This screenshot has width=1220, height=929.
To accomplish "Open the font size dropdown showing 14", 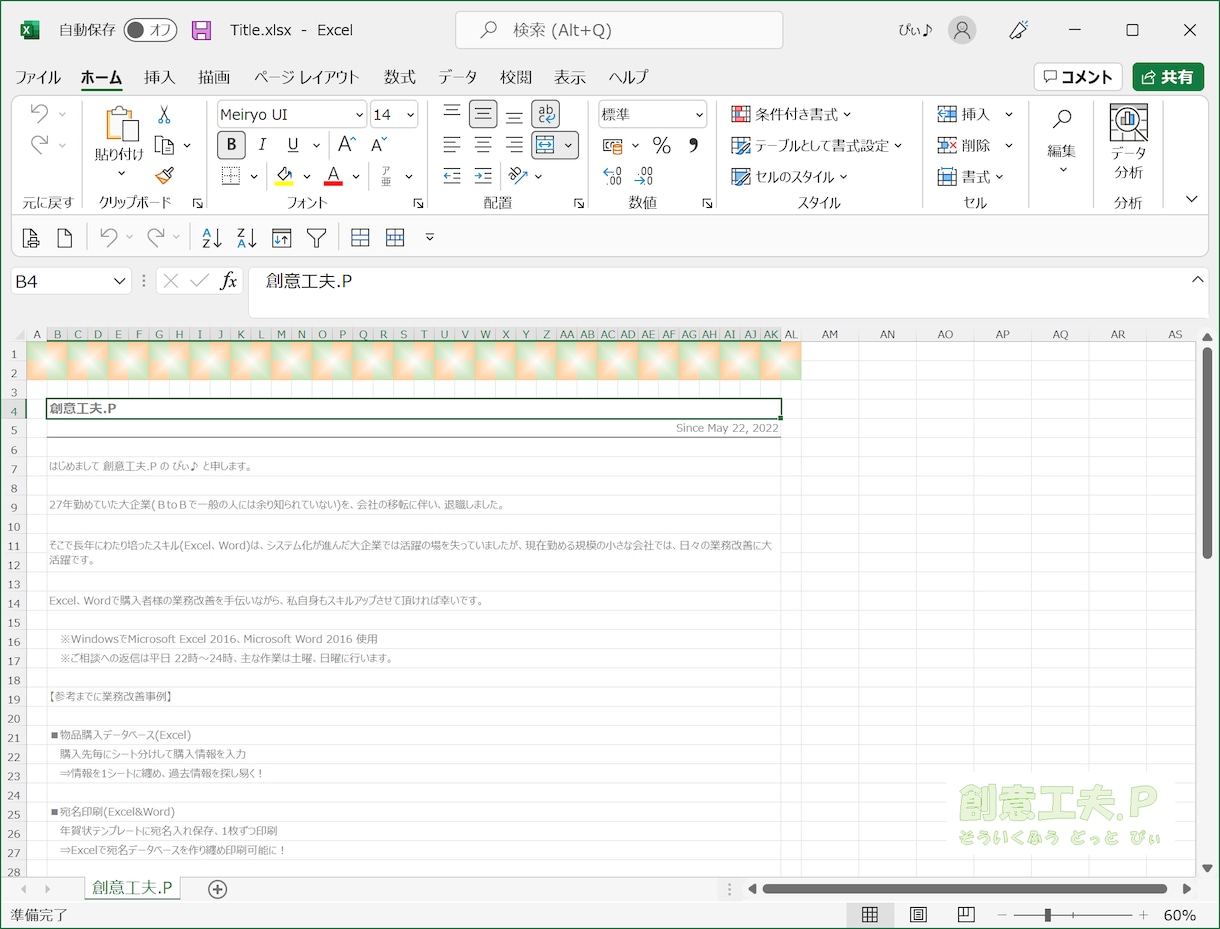I will [410, 115].
